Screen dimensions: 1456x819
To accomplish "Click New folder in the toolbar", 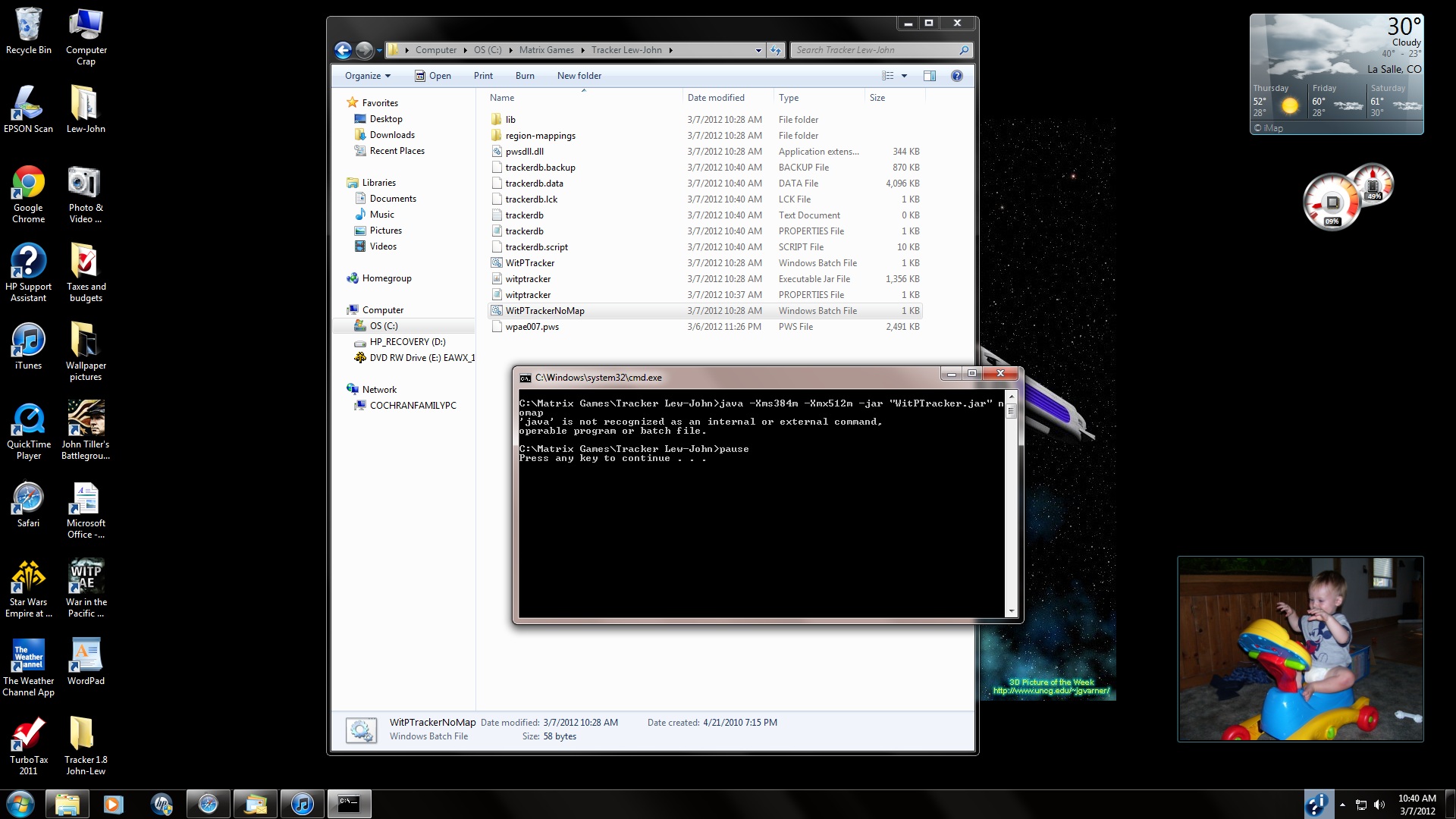I will pyautogui.click(x=579, y=76).
